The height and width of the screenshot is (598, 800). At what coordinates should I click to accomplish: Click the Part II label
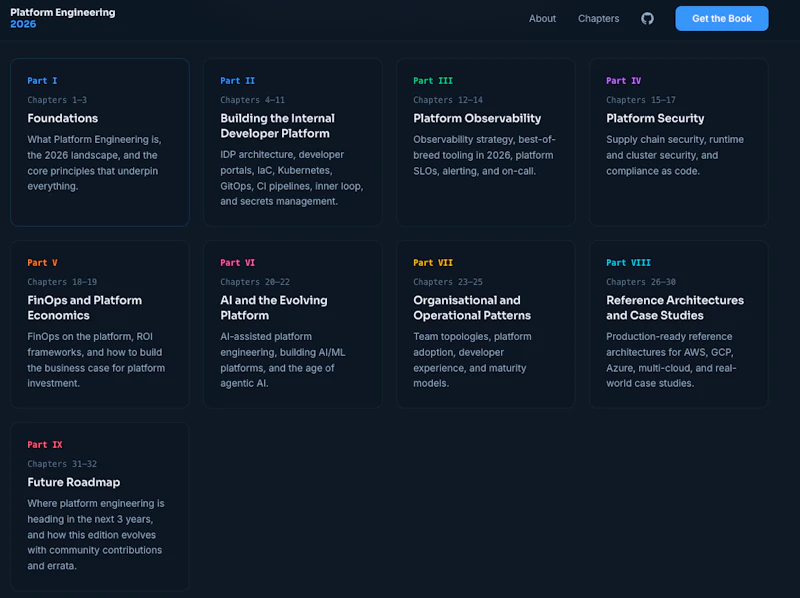click(237, 81)
